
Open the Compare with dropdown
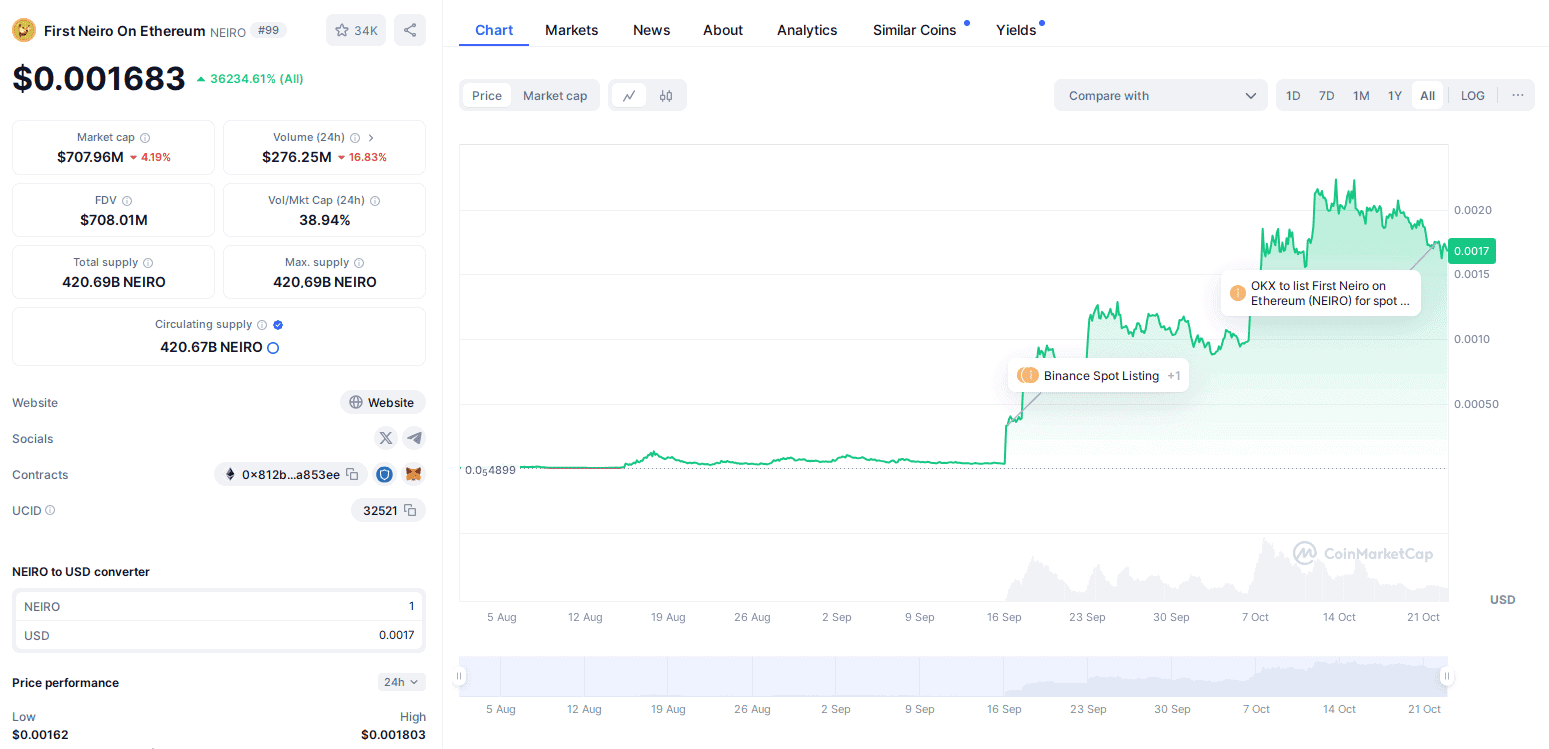point(1161,96)
